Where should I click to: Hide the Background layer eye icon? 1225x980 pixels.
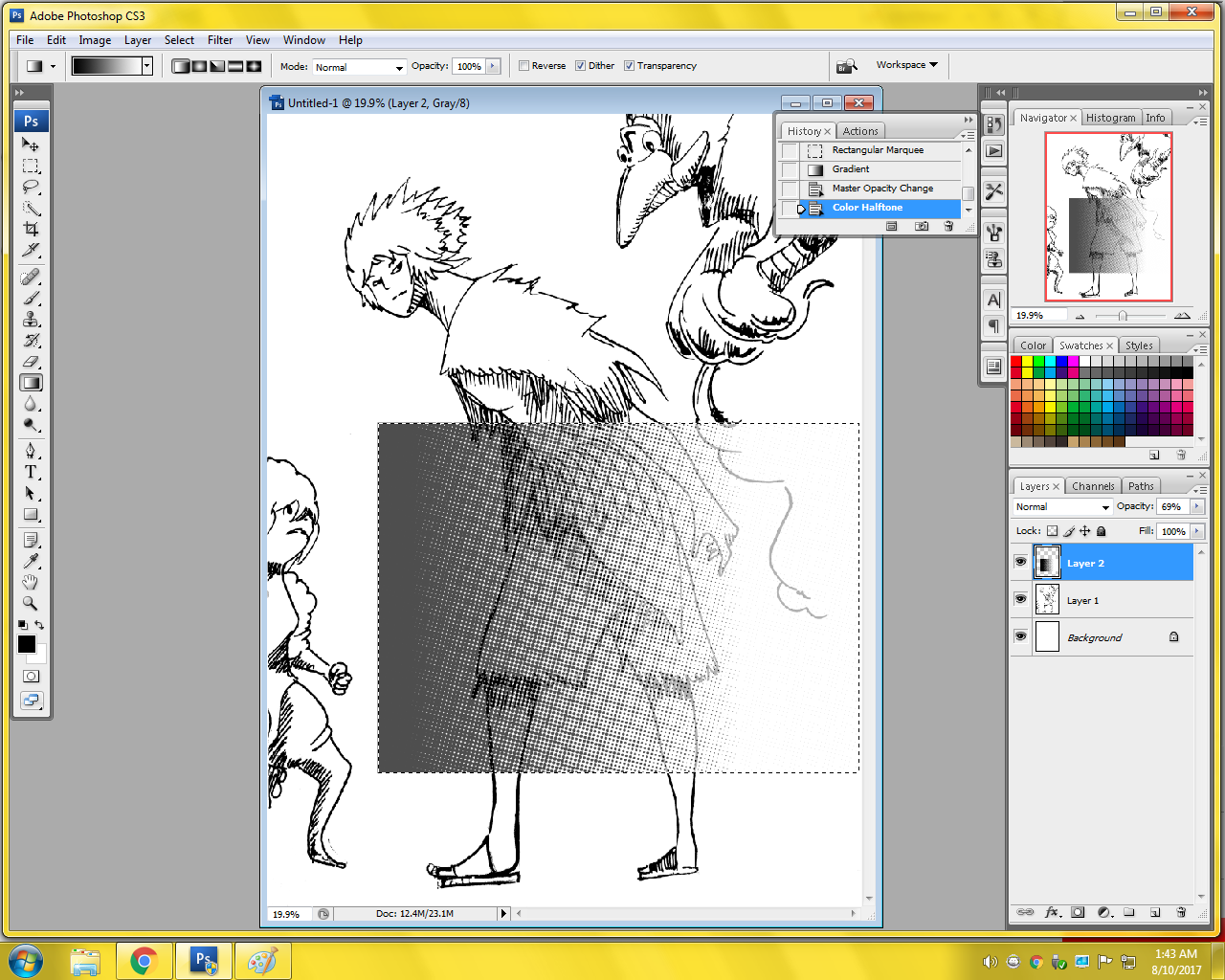tap(1020, 637)
